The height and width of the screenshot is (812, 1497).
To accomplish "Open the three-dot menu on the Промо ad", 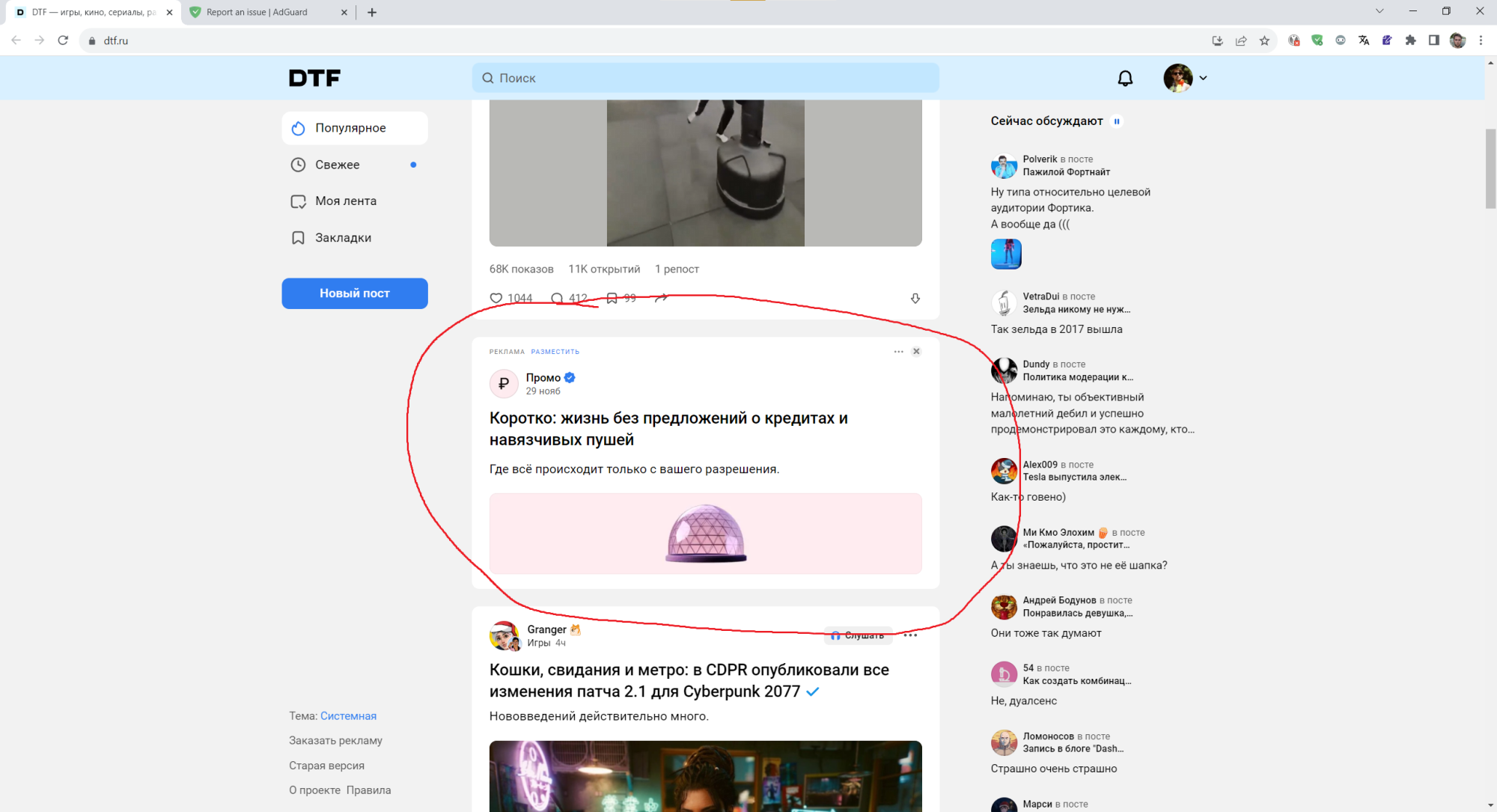I will pos(898,351).
